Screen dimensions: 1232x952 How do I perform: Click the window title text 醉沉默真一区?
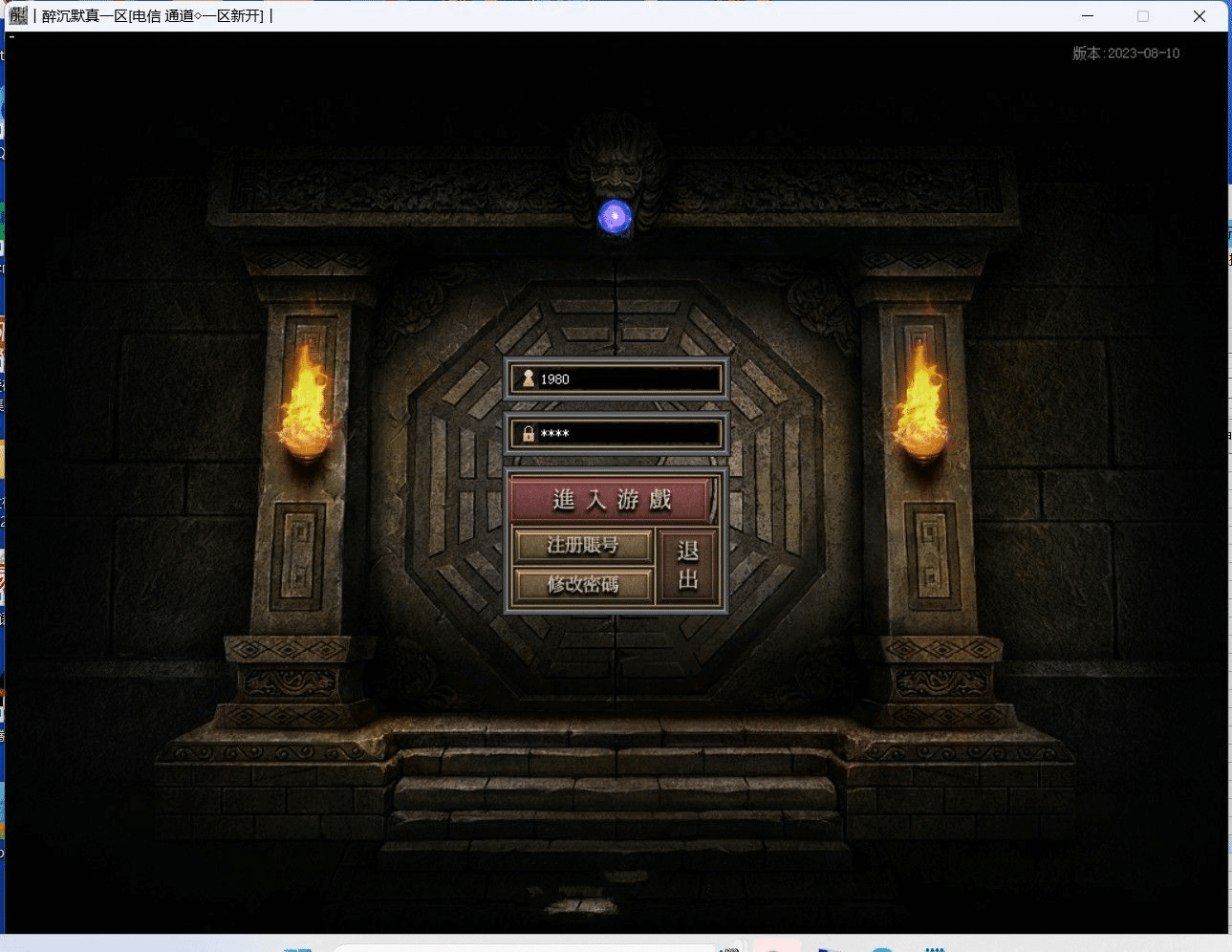(x=153, y=16)
